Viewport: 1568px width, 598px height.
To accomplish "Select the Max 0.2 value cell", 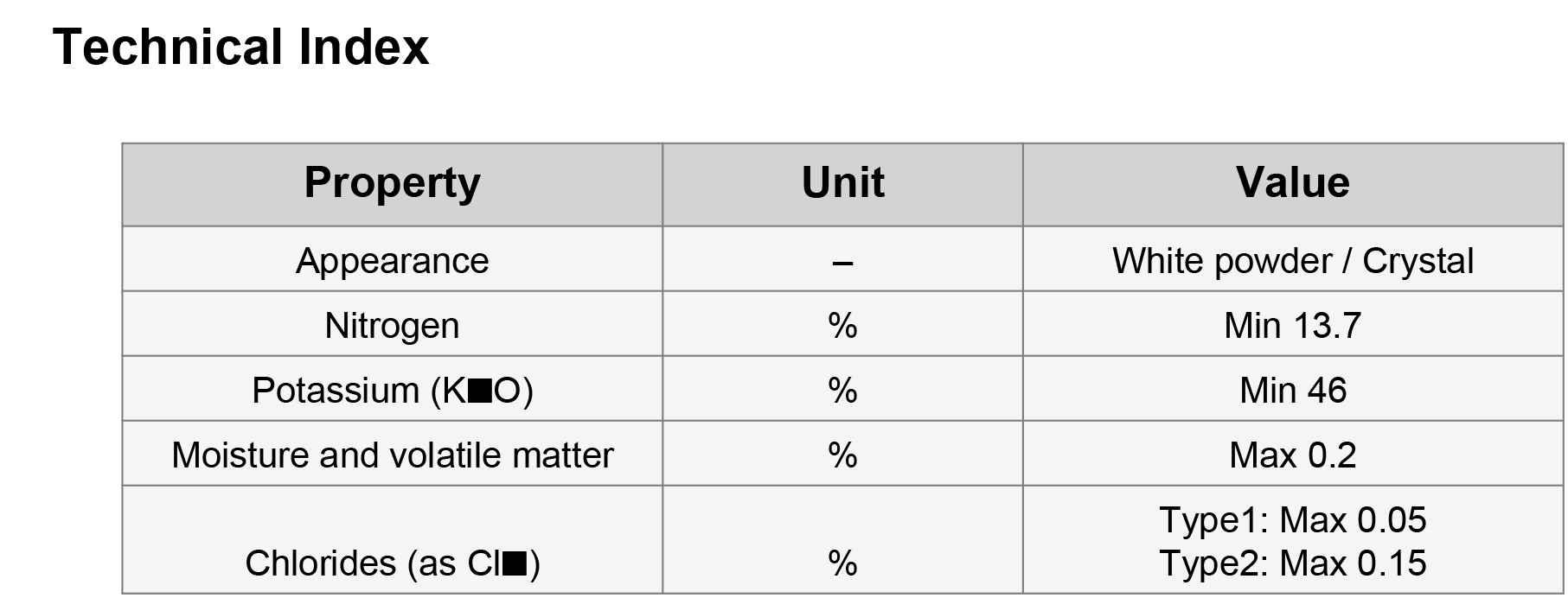I will 1292,455.
